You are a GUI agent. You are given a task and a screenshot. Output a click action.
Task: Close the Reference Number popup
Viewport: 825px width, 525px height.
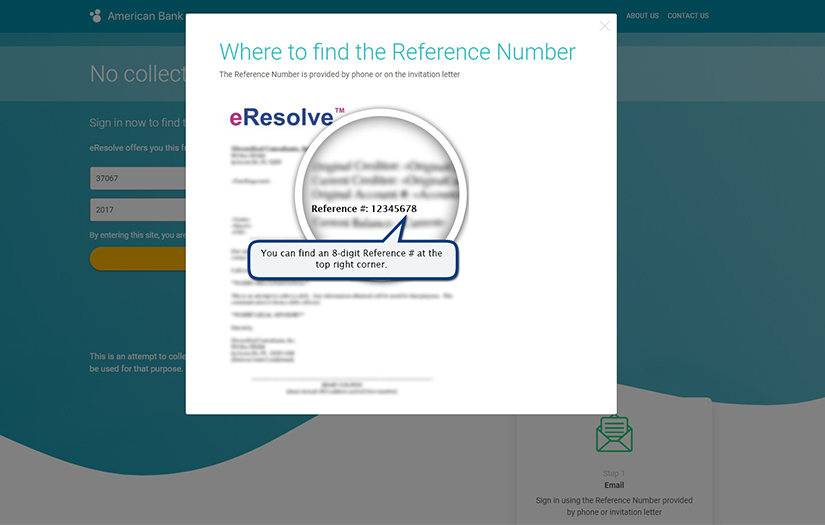coord(605,26)
